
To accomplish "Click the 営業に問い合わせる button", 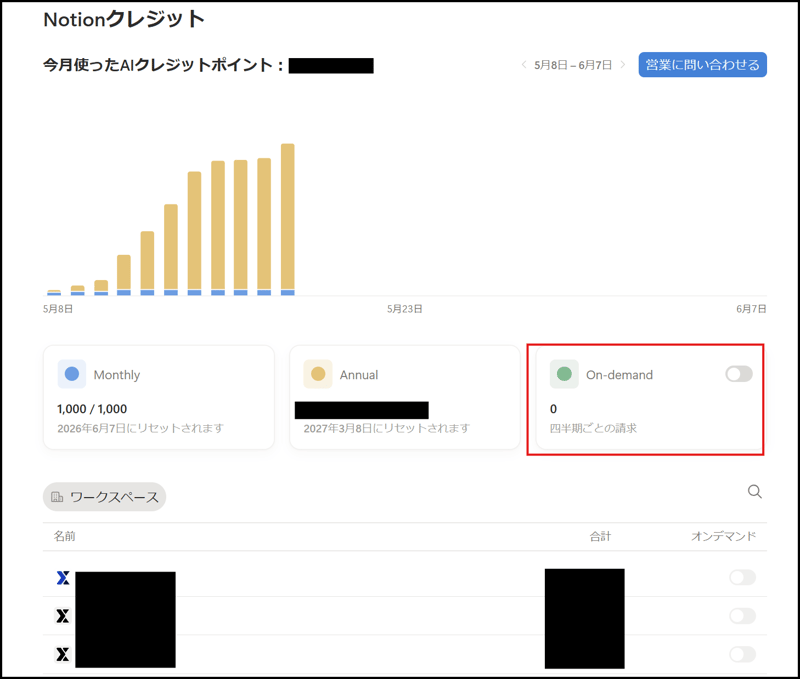I will (702, 65).
